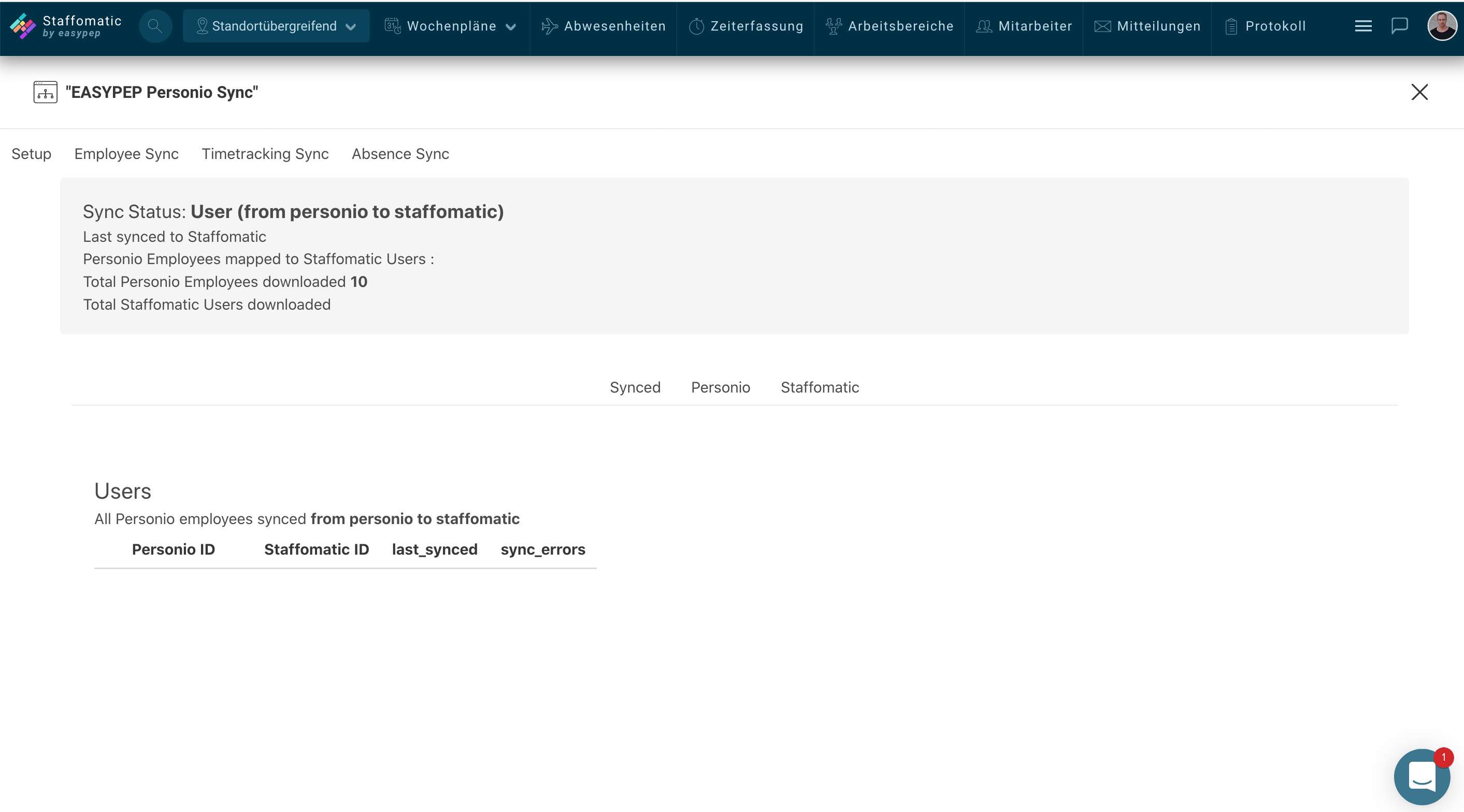Screen dimensions: 1464x812
Task: Open the Abwesenheiten menu
Action: pos(603,26)
